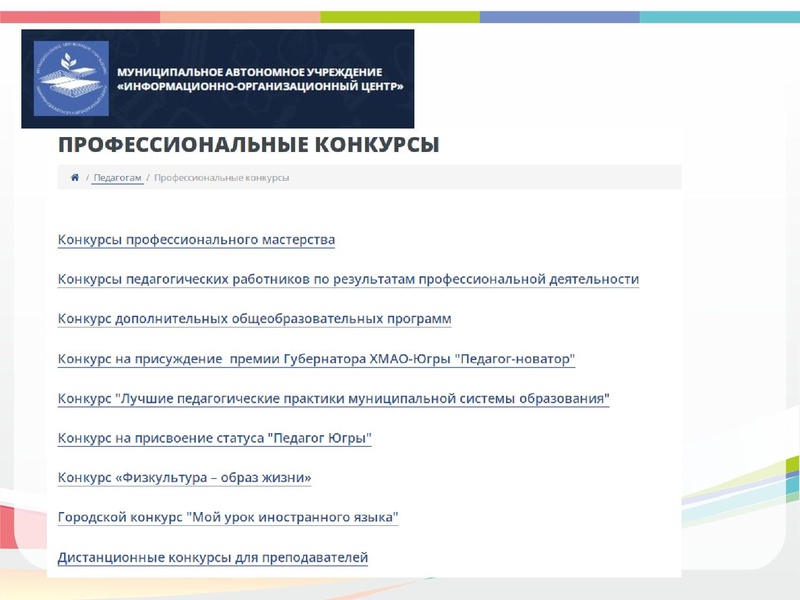This screenshot has height=600, width=800.
Task: Open the "Педагог Югры" status contest link
Action: (x=216, y=437)
